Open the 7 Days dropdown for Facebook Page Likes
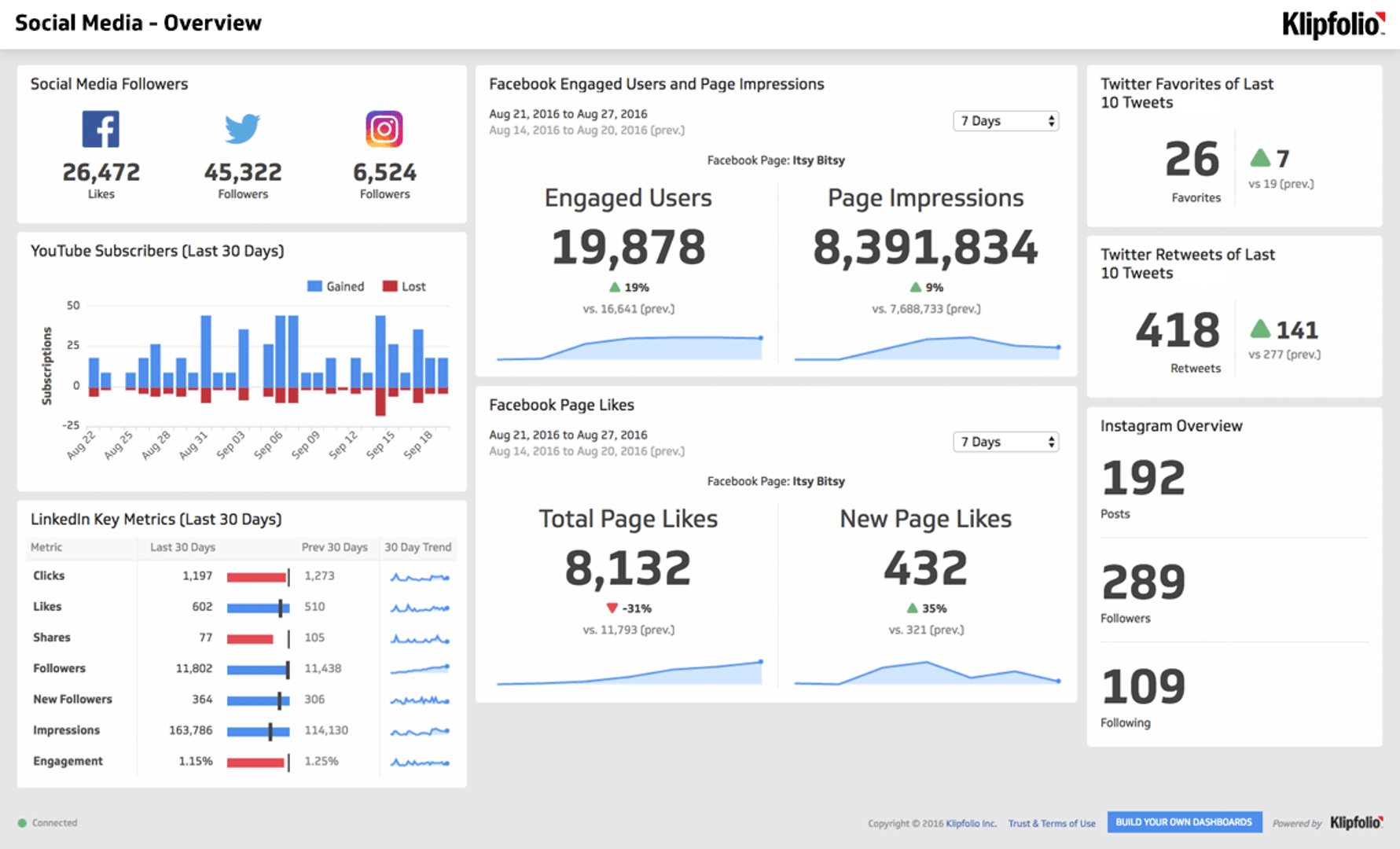Screen dimensions: 1400x849 tap(1005, 442)
